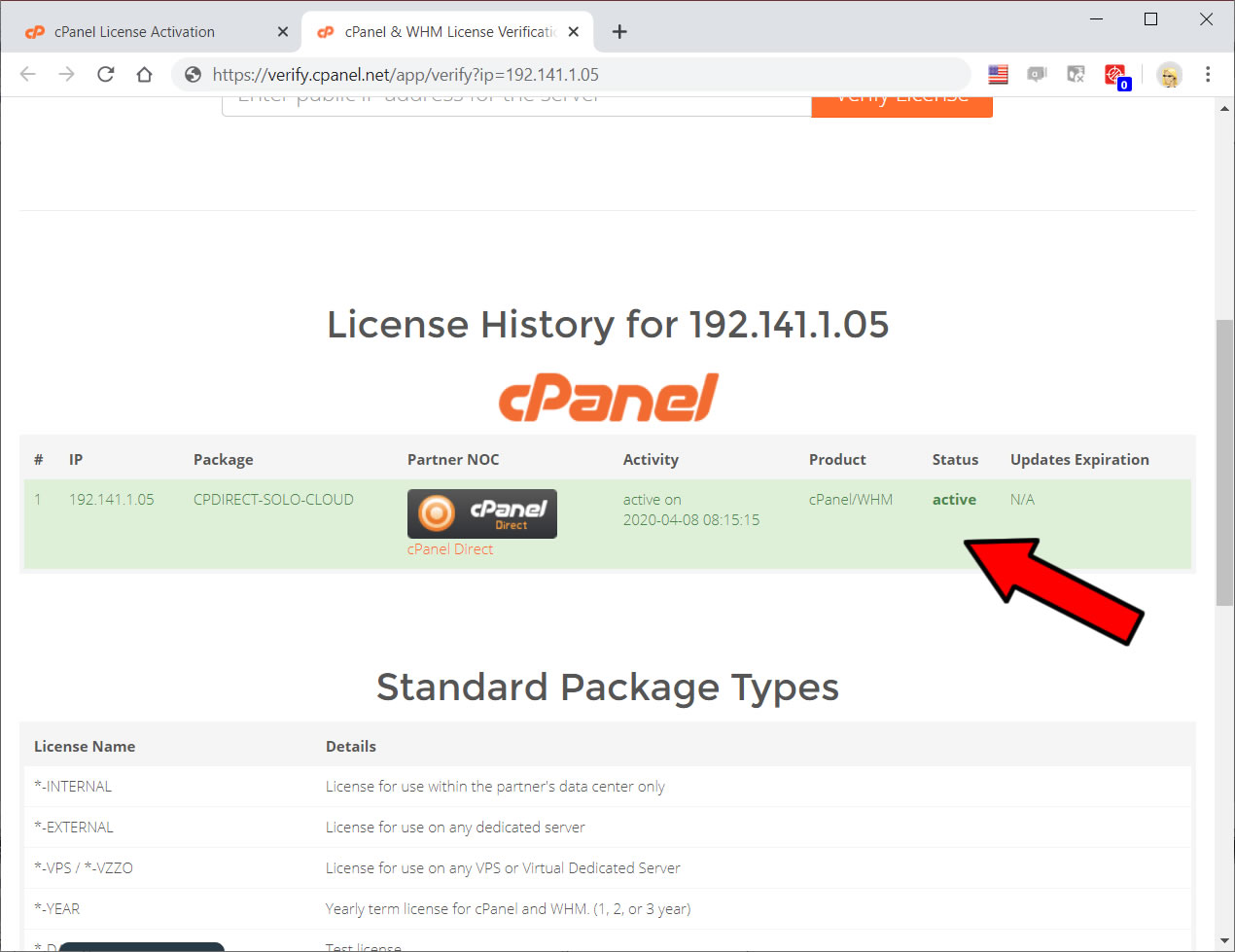Click the large cPanel logo
The width and height of the screenshot is (1235, 952).
[x=608, y=398]
